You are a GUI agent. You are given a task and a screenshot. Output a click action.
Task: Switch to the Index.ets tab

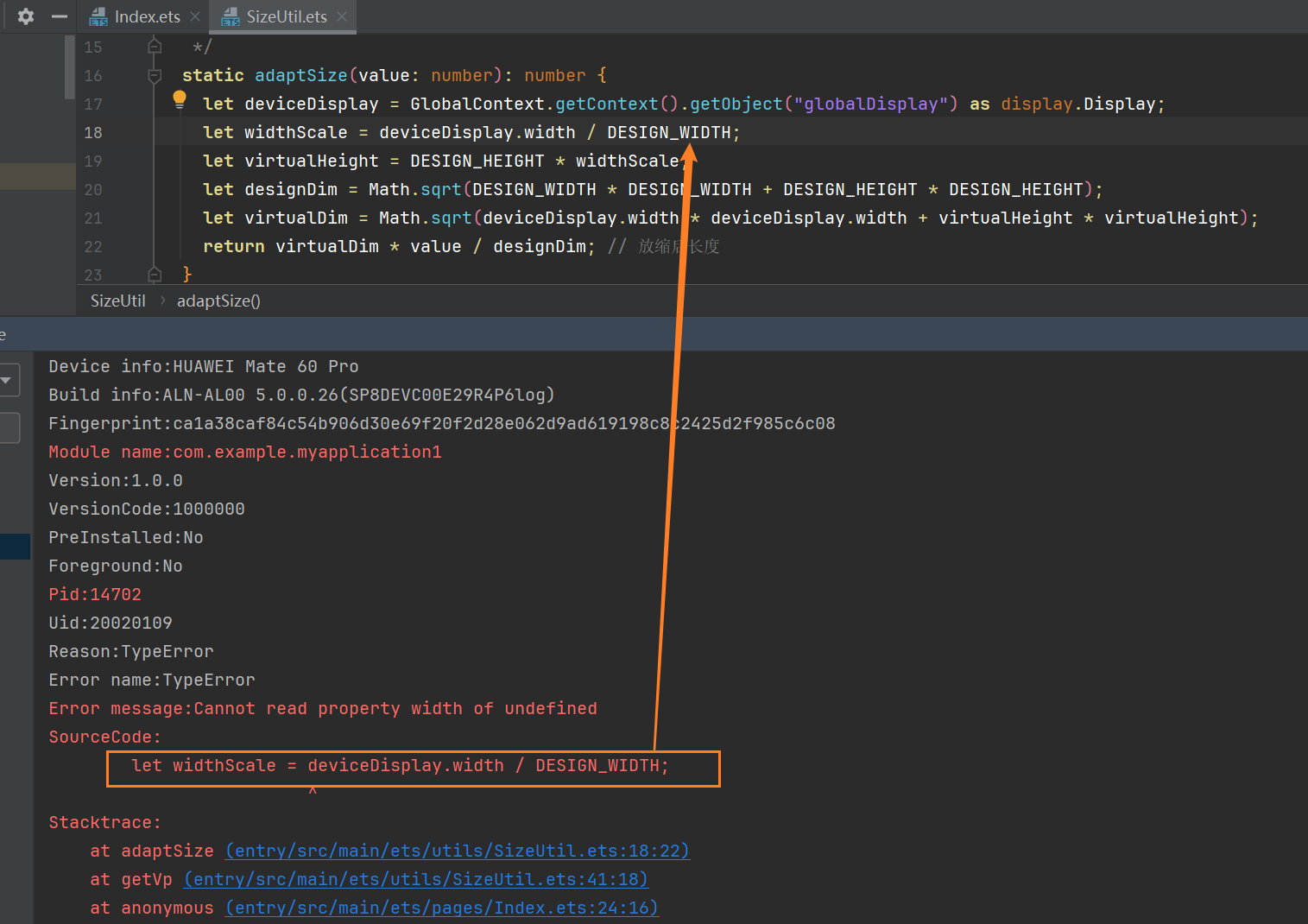coord(147,16)
